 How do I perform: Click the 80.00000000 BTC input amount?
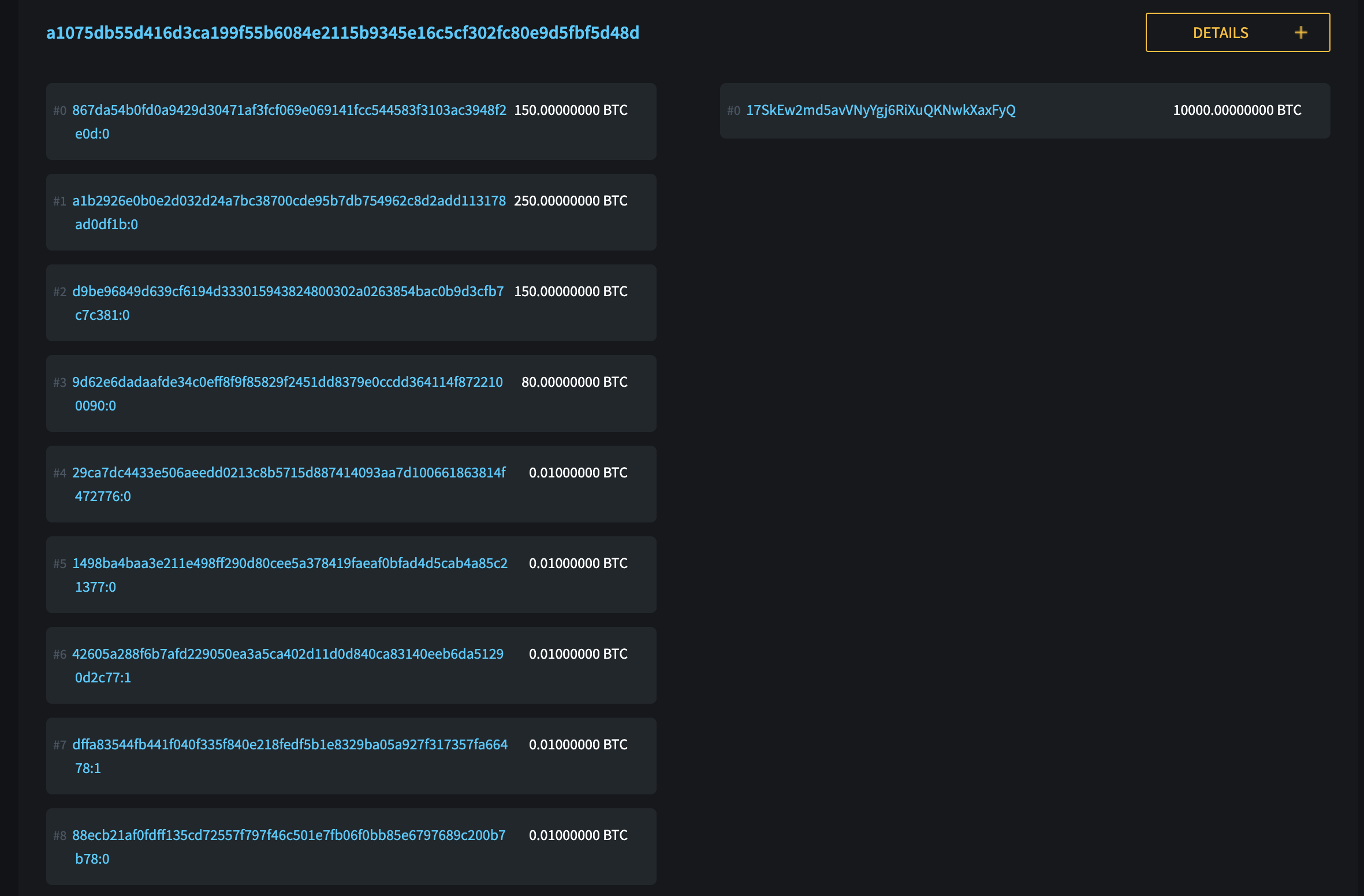[x=574, y=382]
